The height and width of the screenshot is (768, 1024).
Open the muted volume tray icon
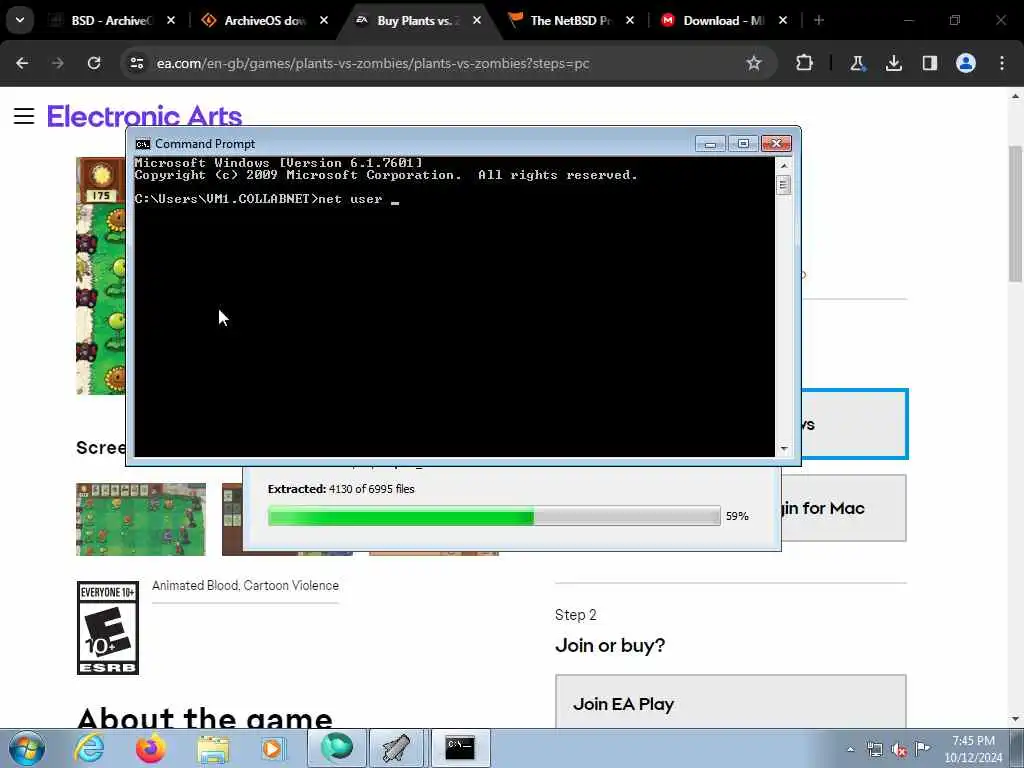(x=899, y=749)
